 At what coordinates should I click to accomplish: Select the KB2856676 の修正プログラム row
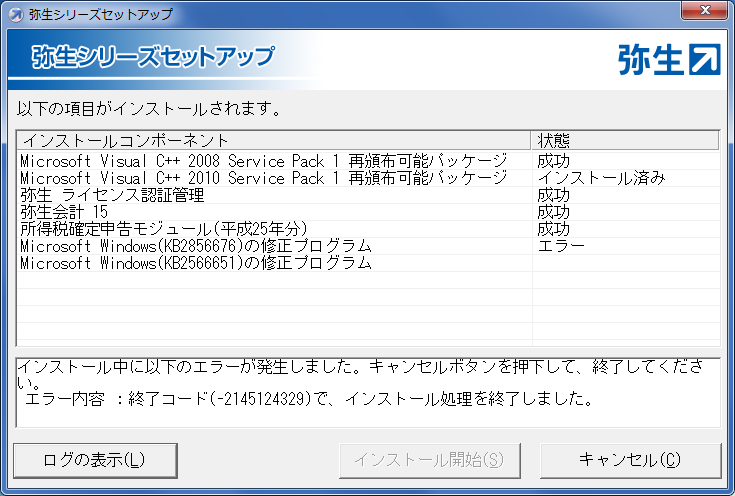368,246
